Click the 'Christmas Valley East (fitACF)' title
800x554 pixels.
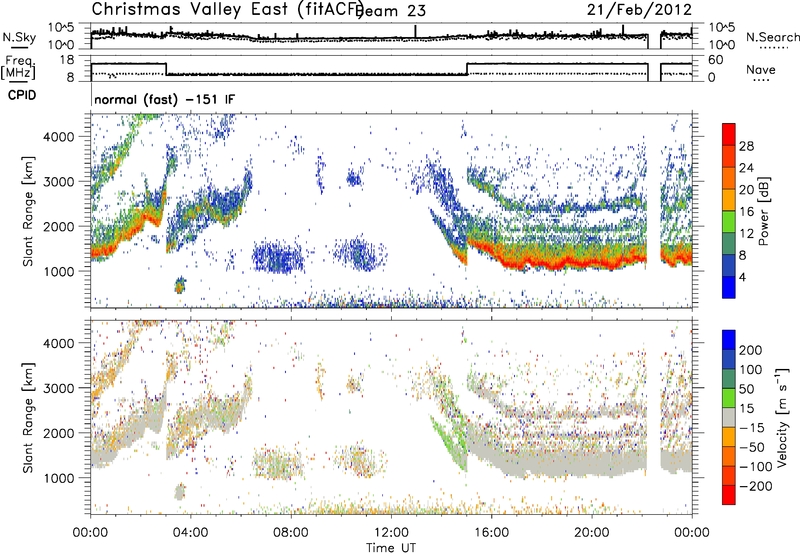228,9
